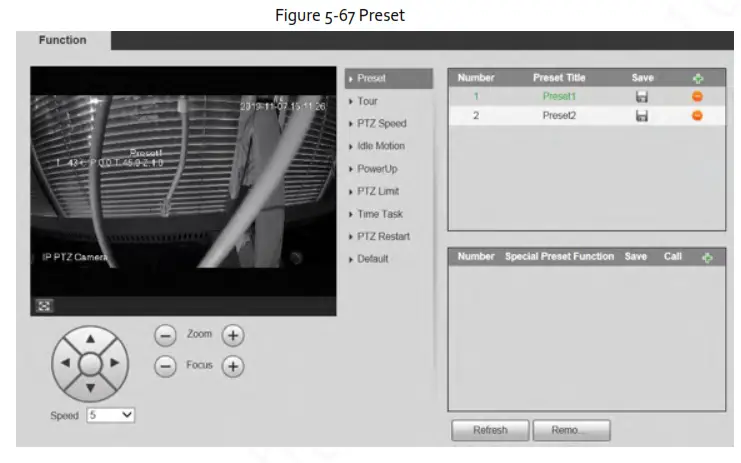
Task: Click the Call column header
Action: point(672,257)
